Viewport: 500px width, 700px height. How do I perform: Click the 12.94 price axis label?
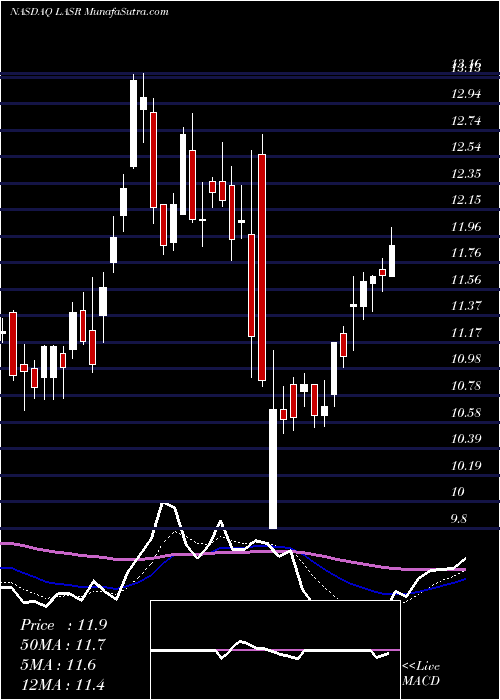[x=466, y=94]
